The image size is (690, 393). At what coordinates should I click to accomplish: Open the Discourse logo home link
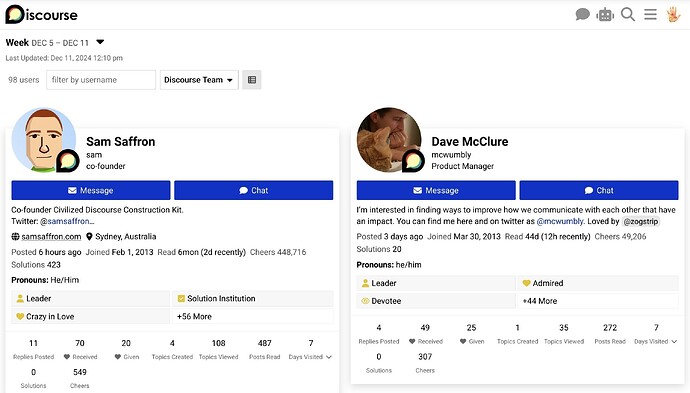coord(41,15)
